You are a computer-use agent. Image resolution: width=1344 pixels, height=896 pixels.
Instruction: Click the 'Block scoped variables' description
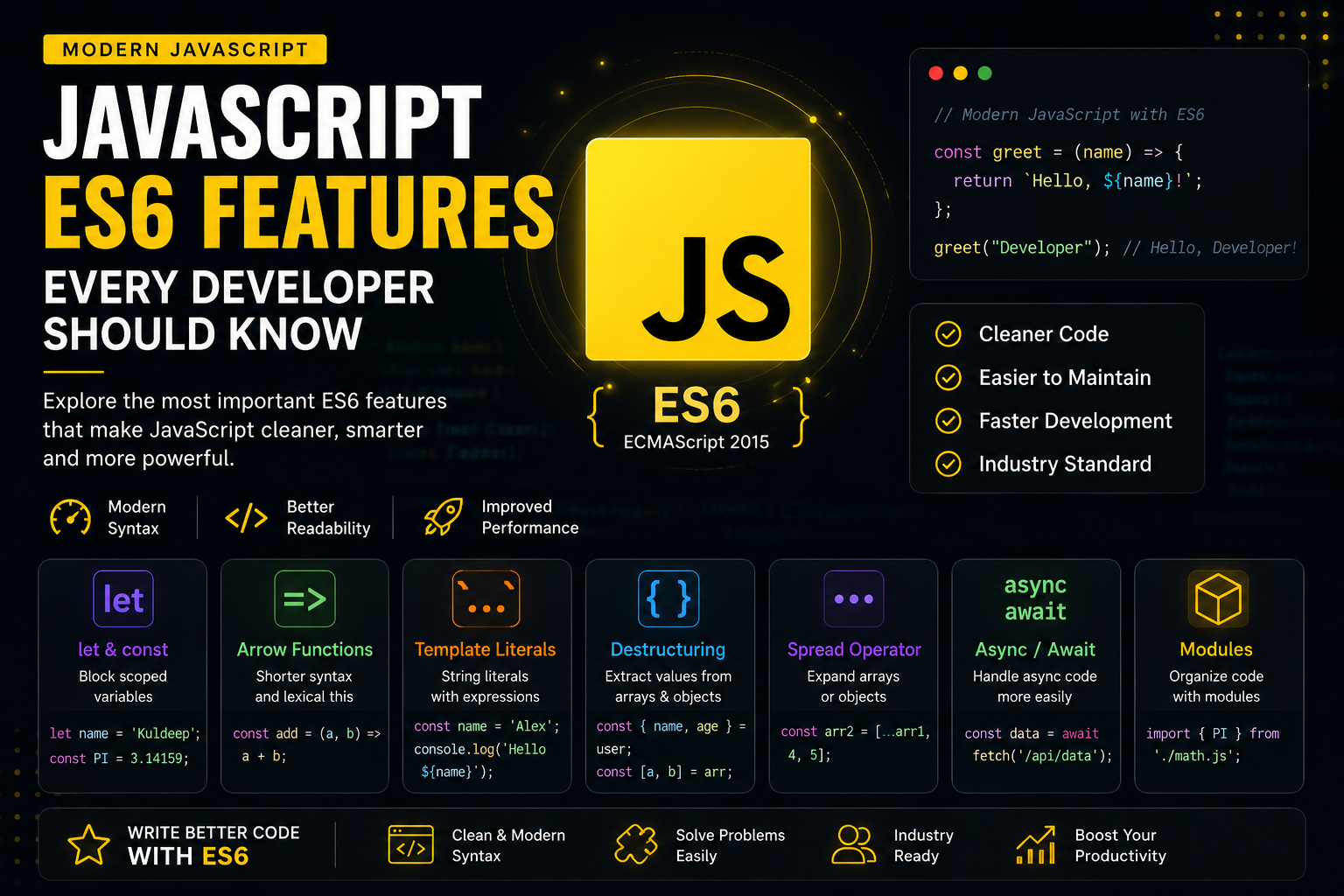click(x=122, y=686)
